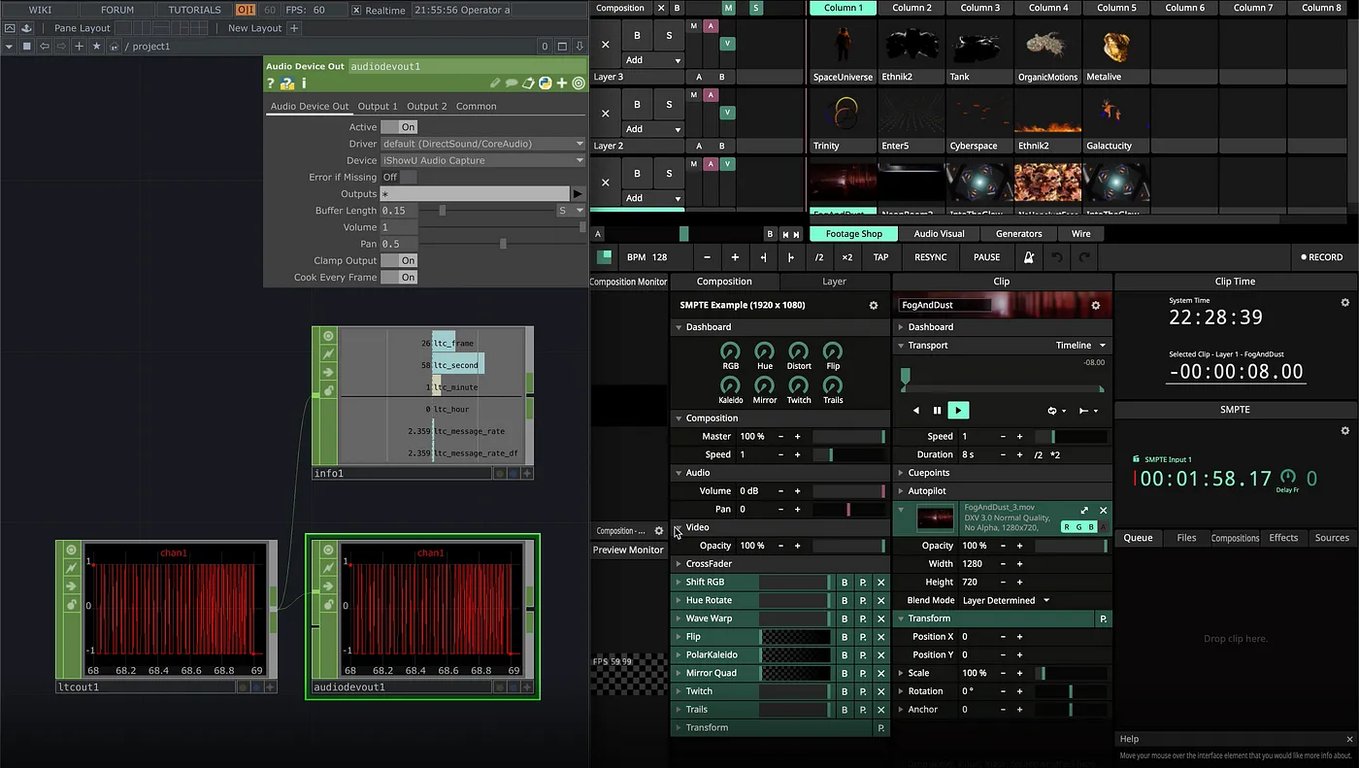
Task: Launch the SpaceUniverse clip thumbnail
Action: (x=844, y=45)
